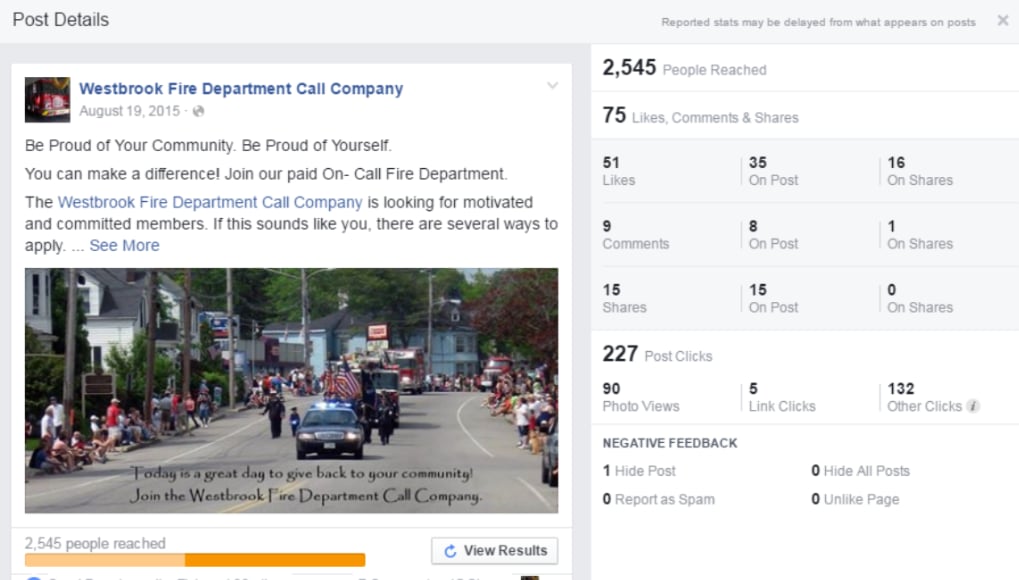
Task: Click the '0 Report as Spam' entry
Action: (x=658, y=499)
